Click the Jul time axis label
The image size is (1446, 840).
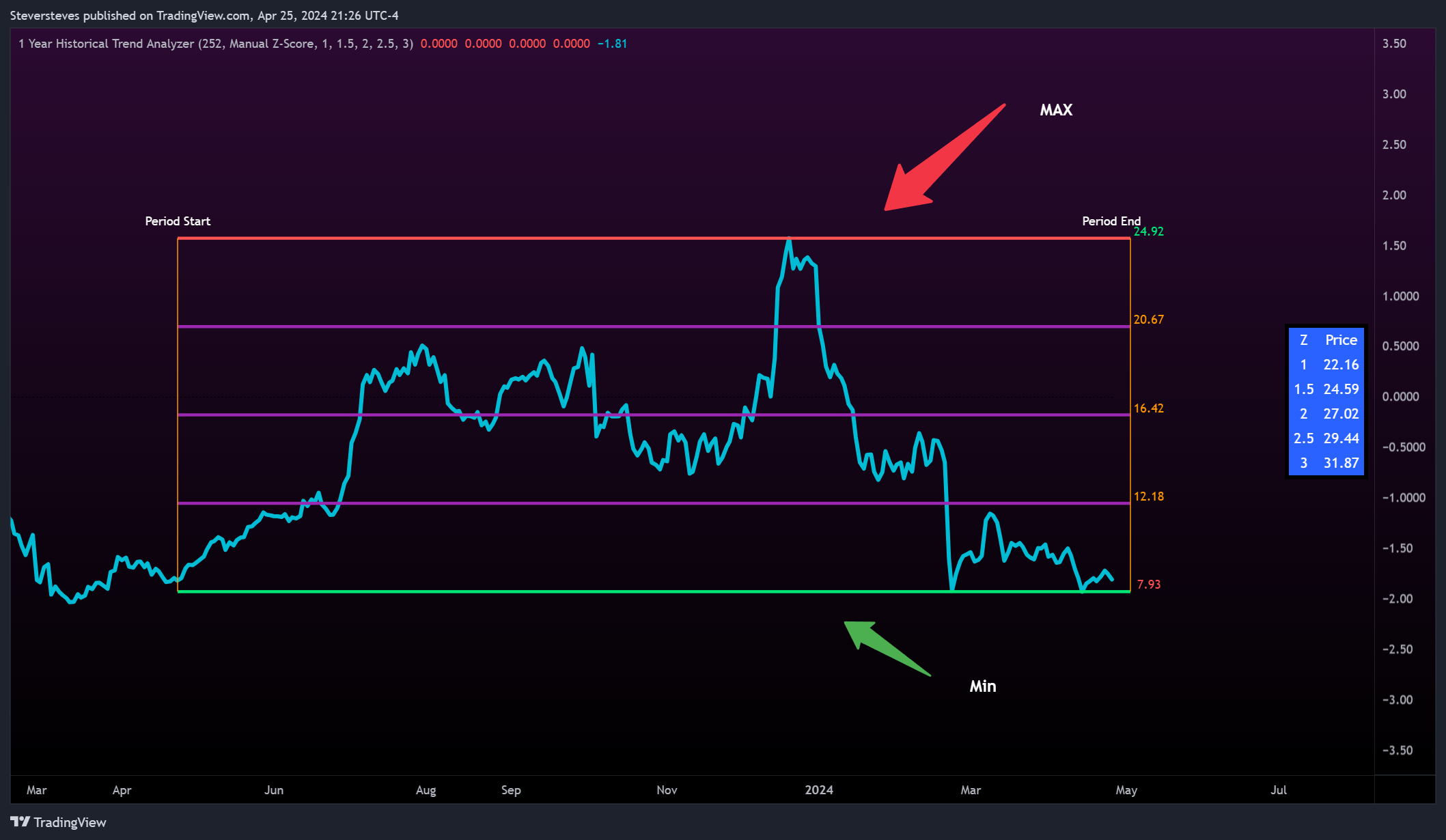(1279, 790)
